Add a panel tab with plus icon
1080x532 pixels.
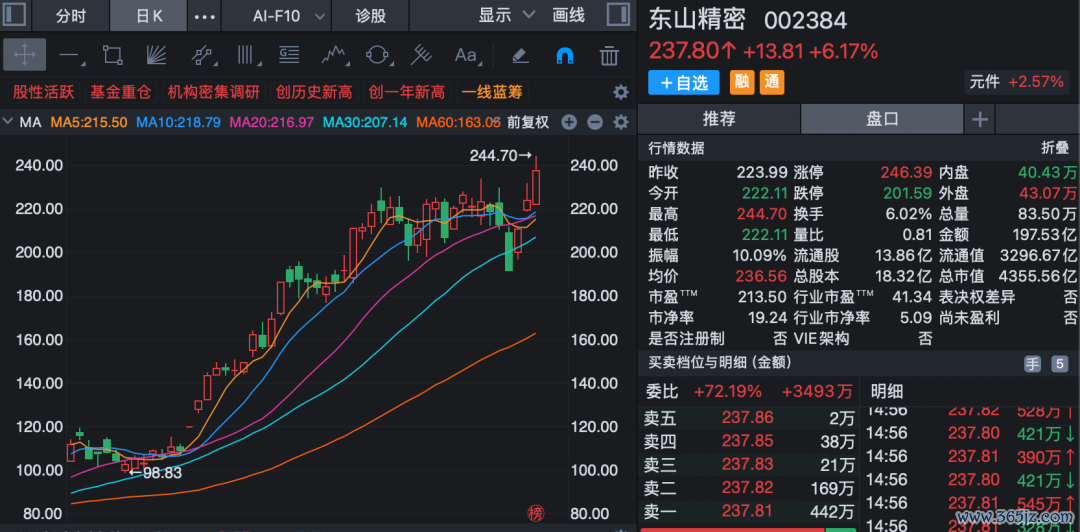[979, 120]
